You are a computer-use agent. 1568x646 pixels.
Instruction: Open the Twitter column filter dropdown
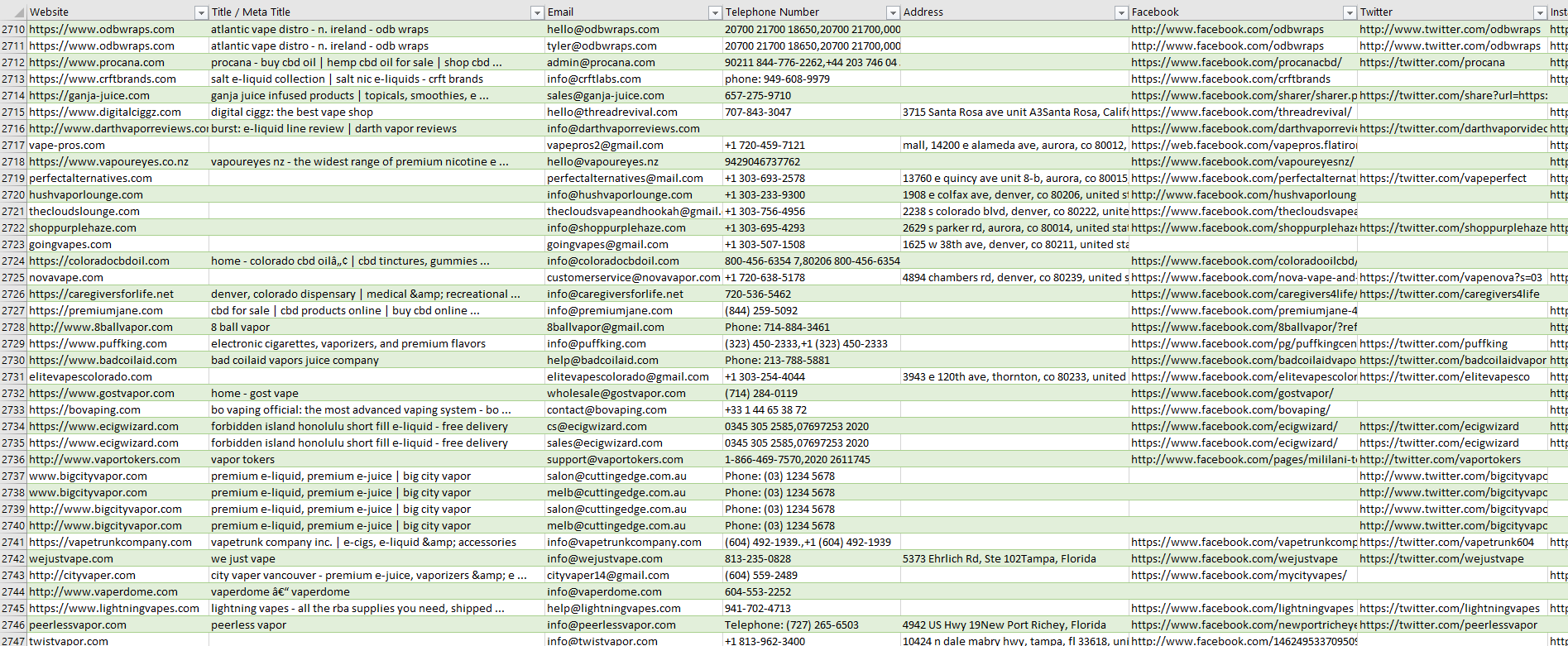[x=1540, y=12]
